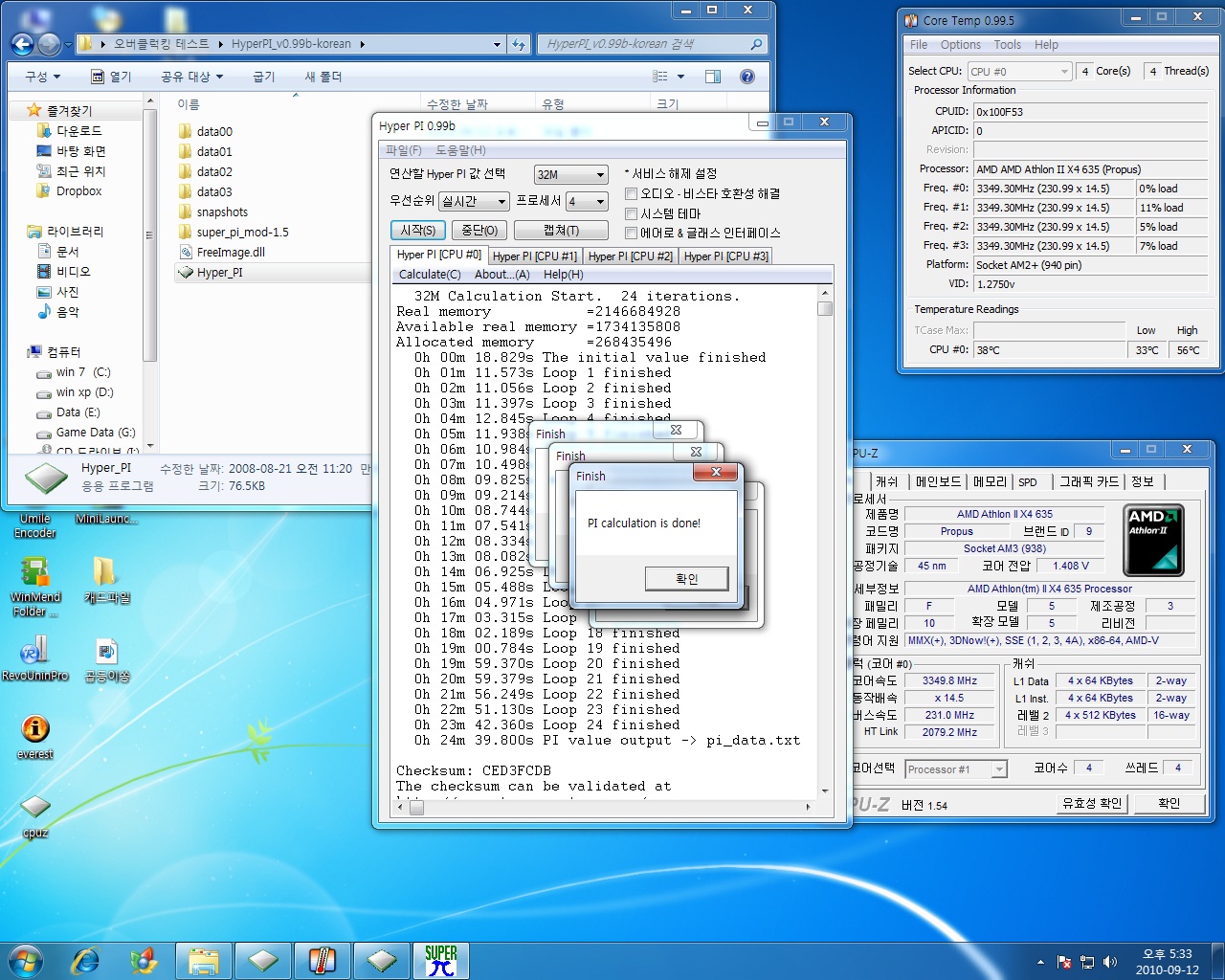Click Explorer address refresh button
This screenshot has width=1225, height=980.
tap(518, 44)
